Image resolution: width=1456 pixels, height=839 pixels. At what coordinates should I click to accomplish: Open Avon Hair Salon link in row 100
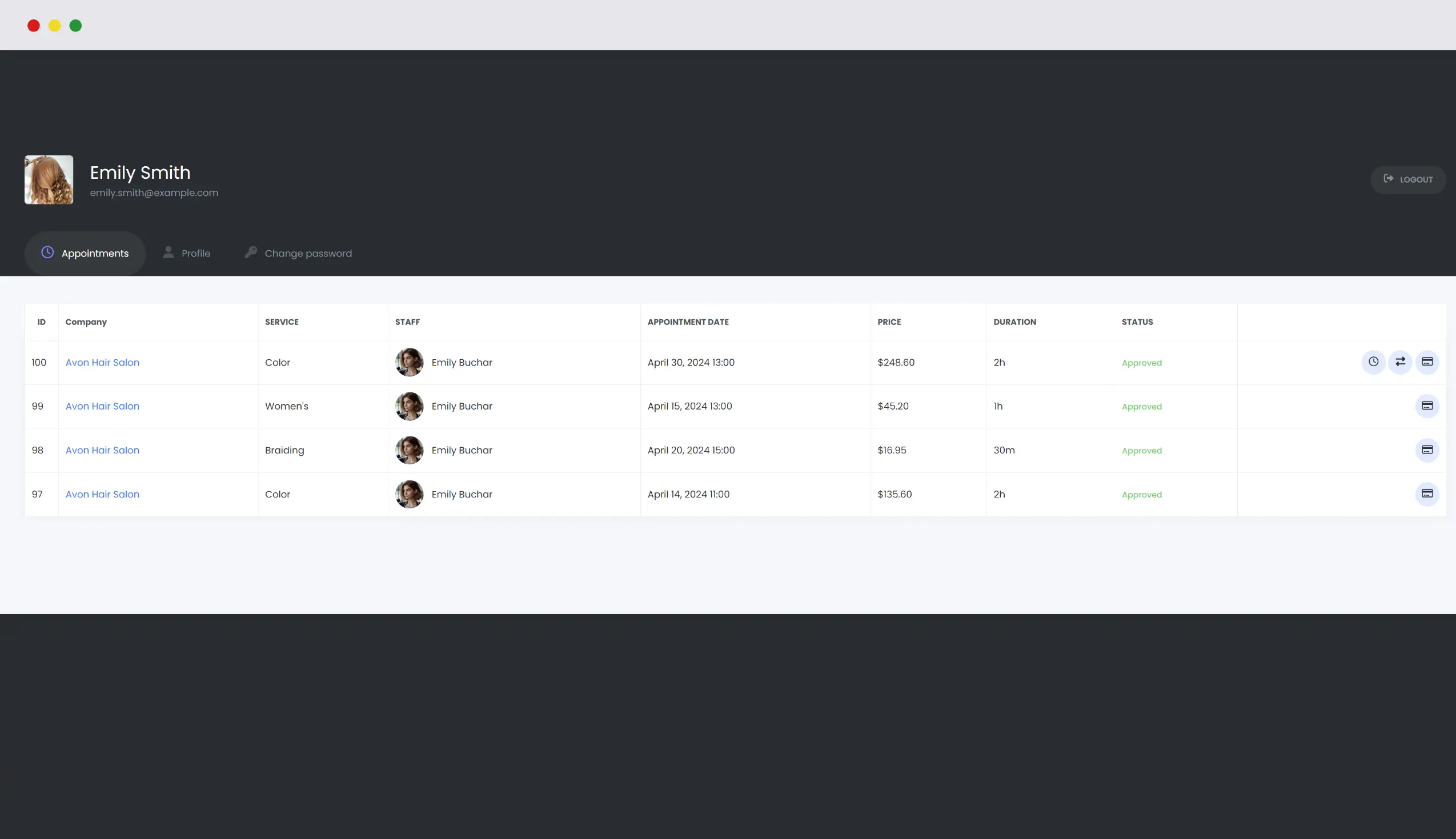(103, 363)
